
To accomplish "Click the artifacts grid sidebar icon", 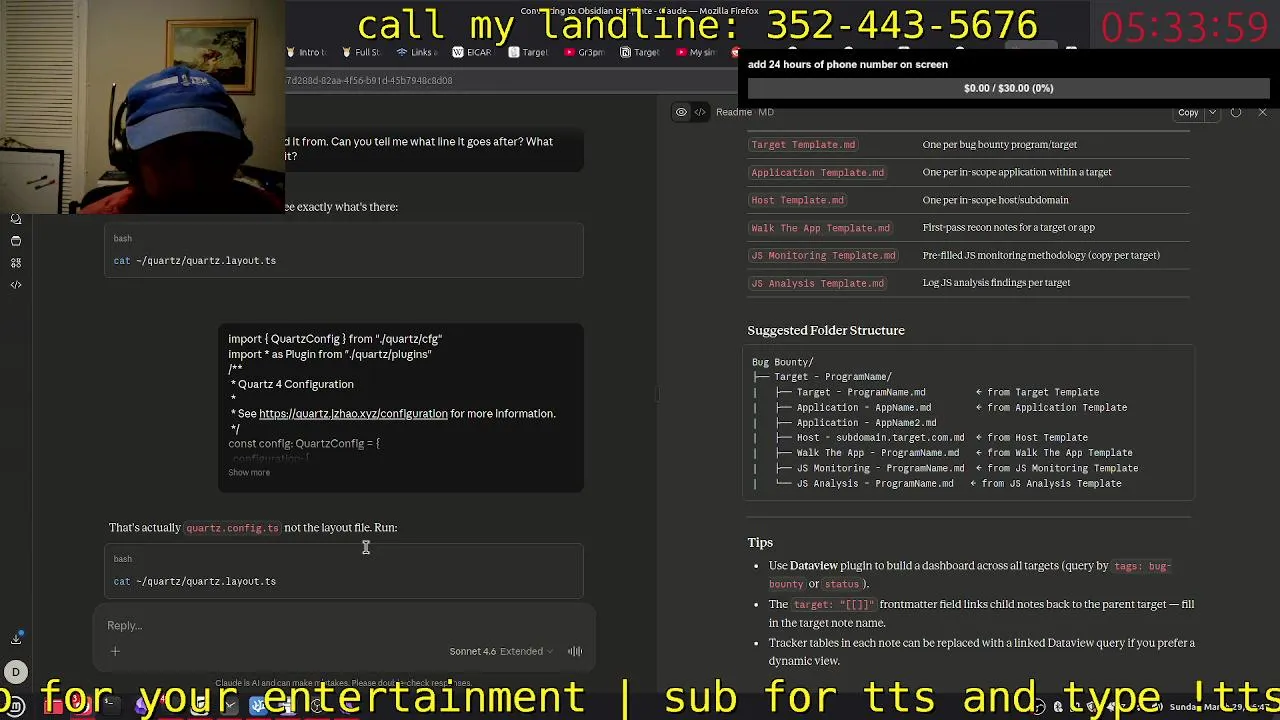I will point(16,263).
